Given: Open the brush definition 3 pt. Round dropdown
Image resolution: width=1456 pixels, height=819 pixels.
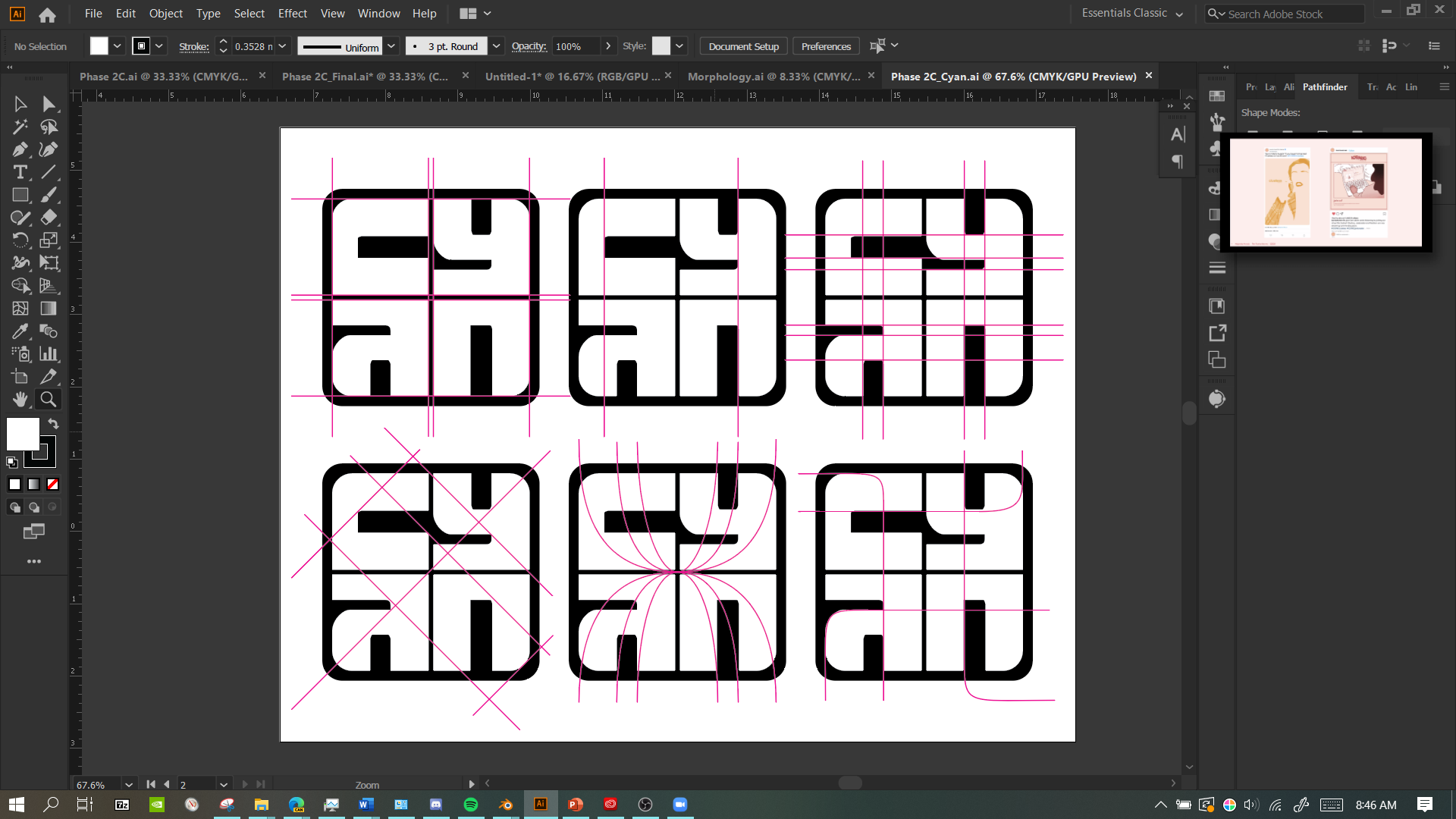Looking at the screenshot, I should point(496,46).
